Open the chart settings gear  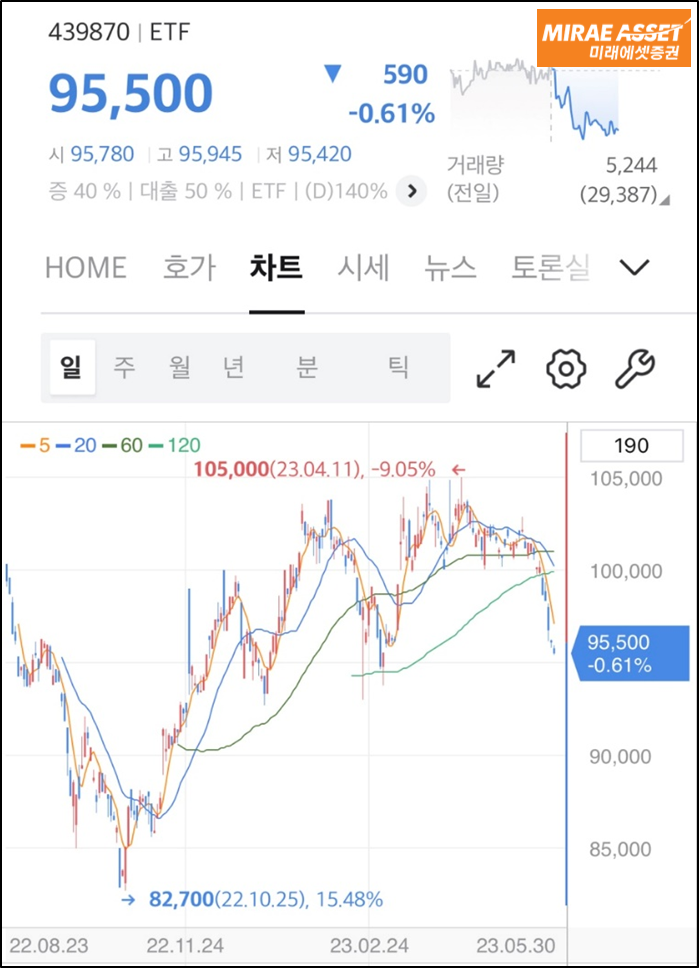[565, 367]
